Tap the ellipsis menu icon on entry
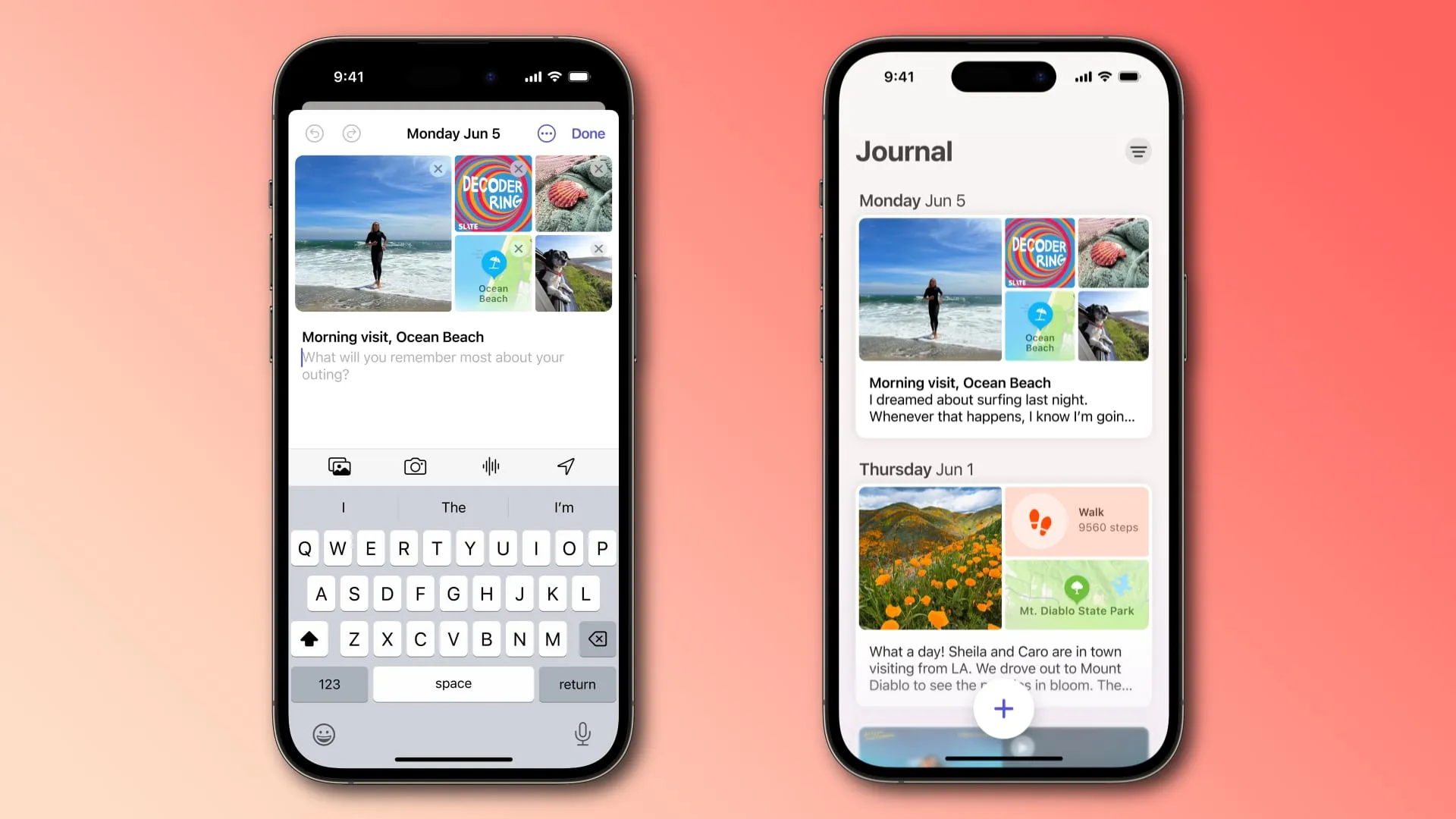1456x819 pixels. click(x=546, y=133)
